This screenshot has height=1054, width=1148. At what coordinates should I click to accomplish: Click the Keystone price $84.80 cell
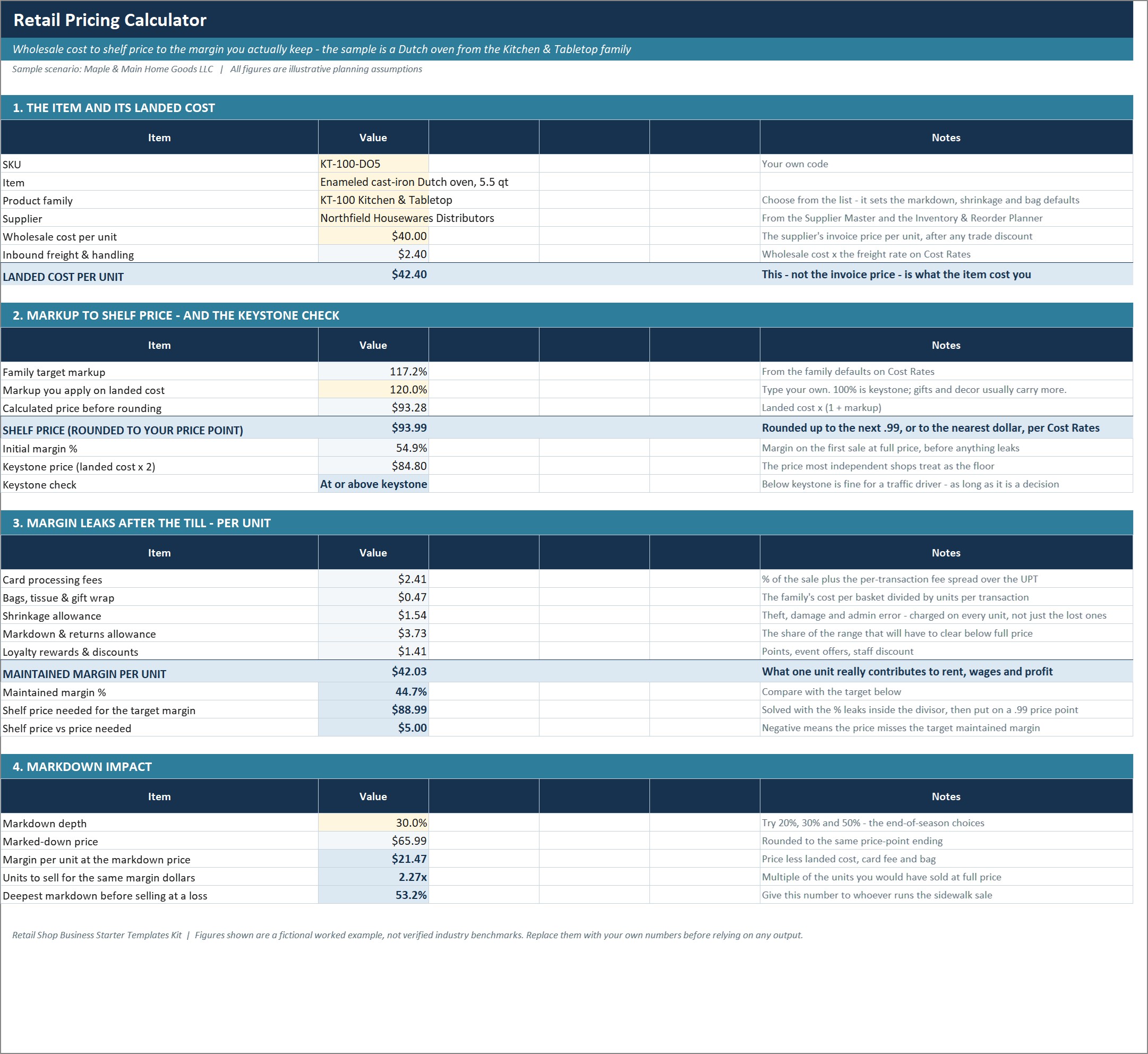373,466
